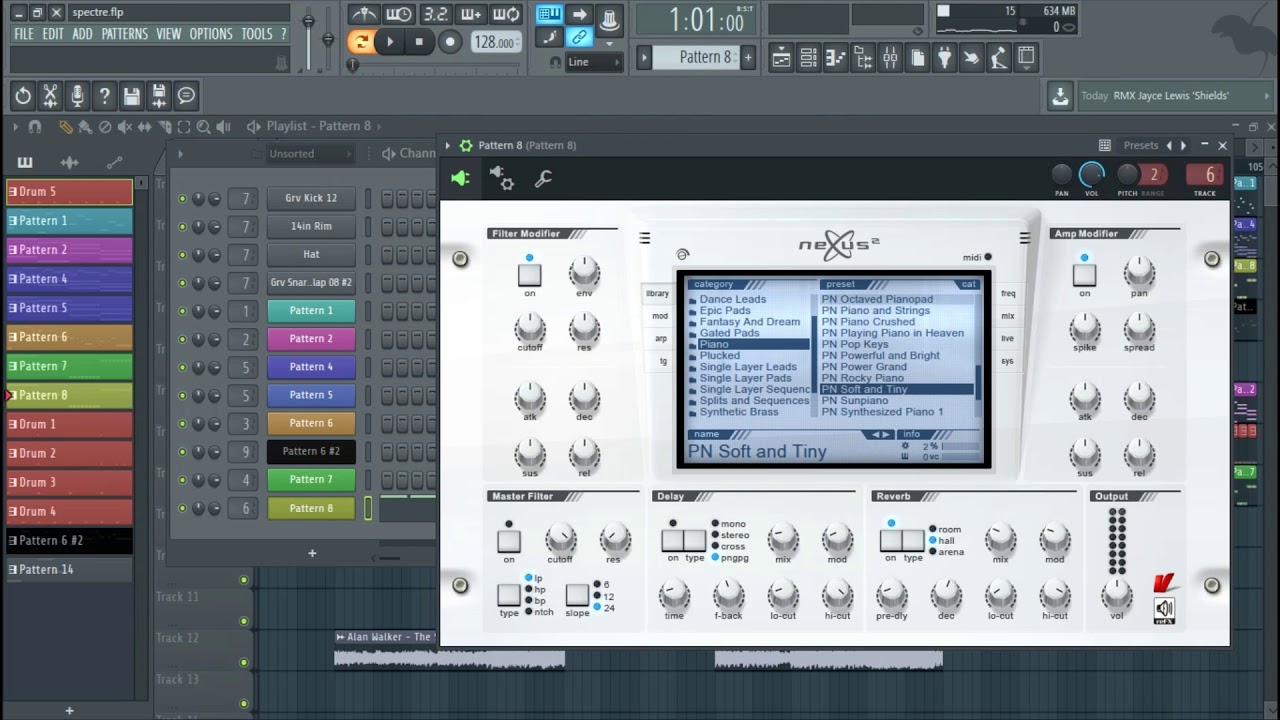Select room reverb type option
Viewport: 1280px width, 720px height.
(944, 530)
